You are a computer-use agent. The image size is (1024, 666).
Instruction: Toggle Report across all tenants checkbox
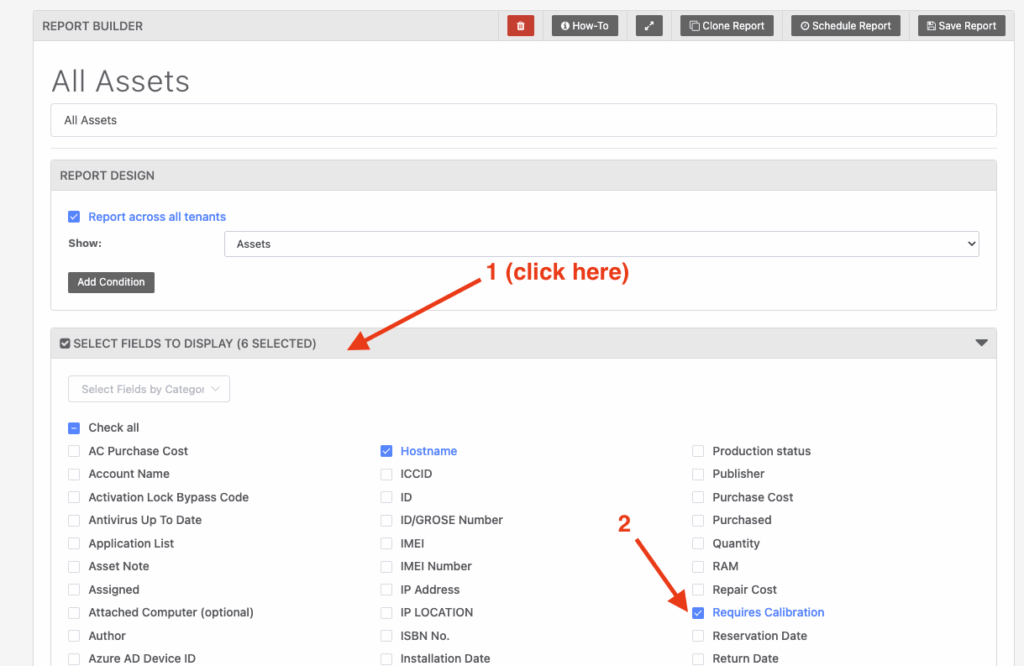(74, 217)
